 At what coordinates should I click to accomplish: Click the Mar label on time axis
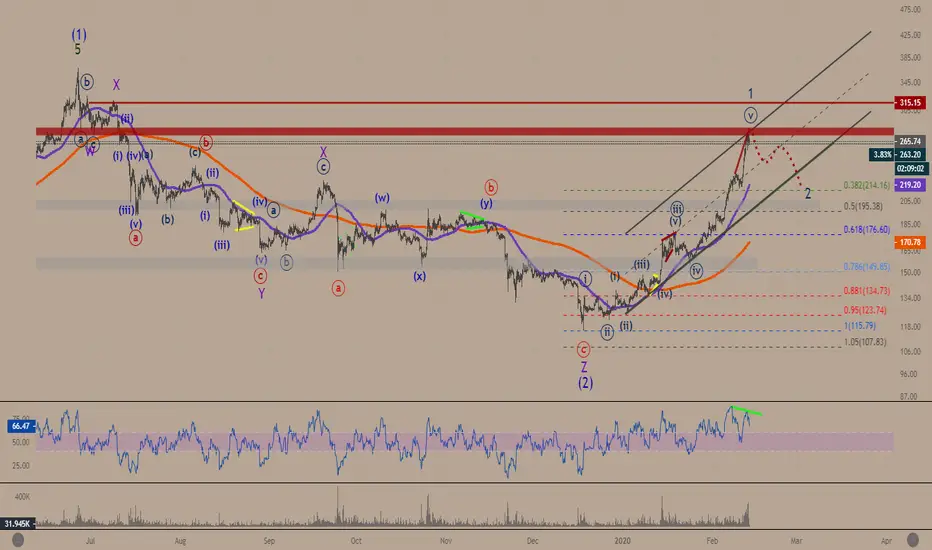[796, 541]
